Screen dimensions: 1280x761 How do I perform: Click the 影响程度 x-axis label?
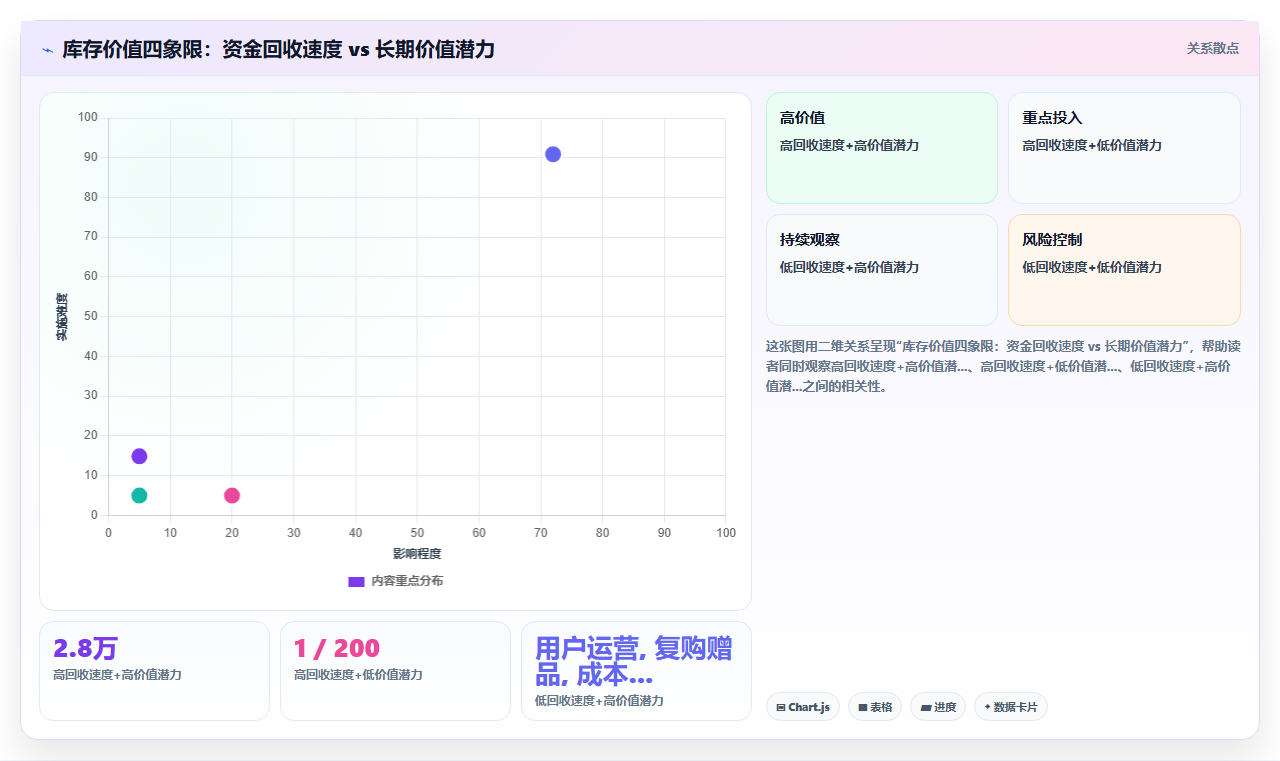pyautogui.click(x=417, y=553)
